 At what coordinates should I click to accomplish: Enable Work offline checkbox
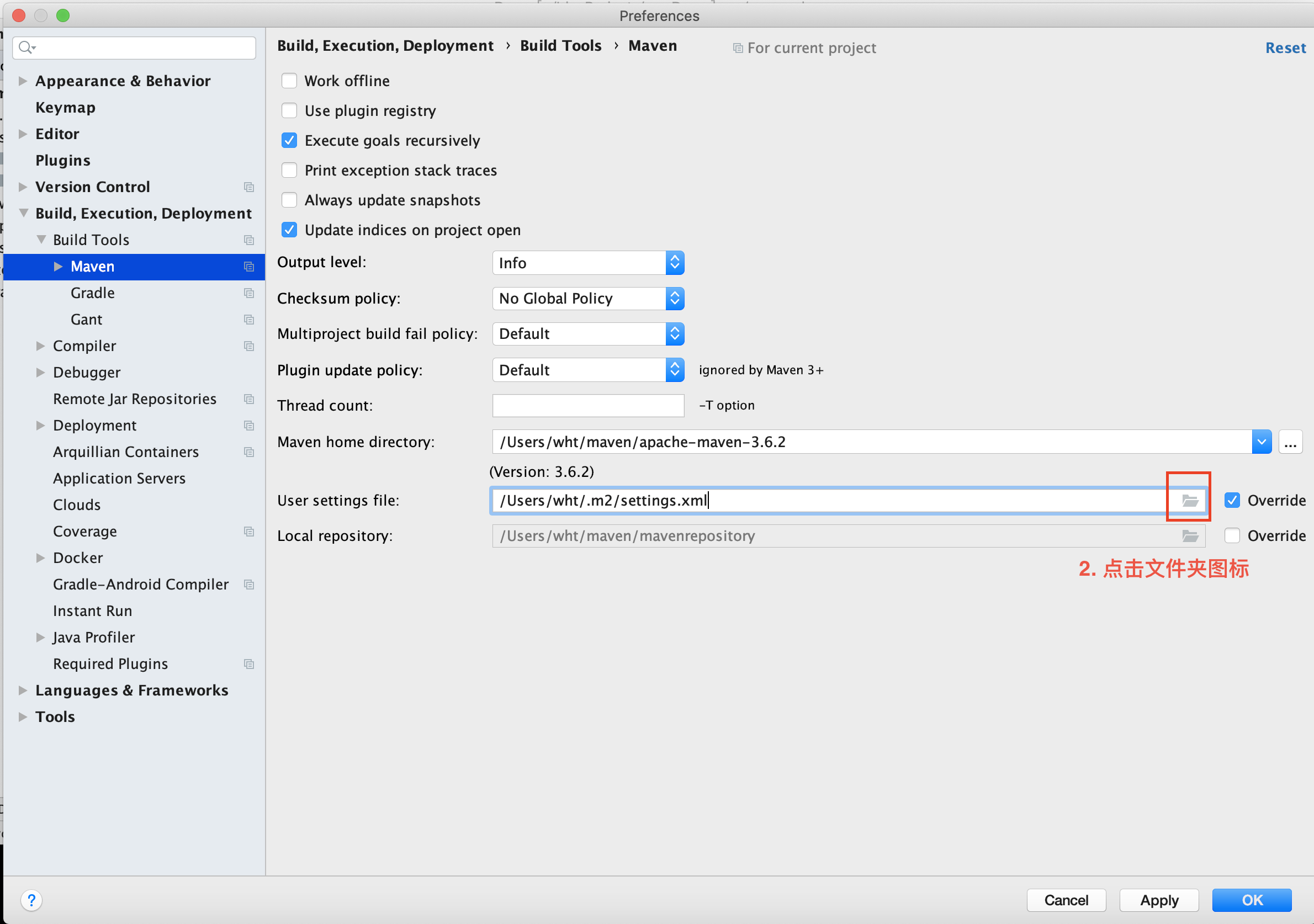[290, 81]
